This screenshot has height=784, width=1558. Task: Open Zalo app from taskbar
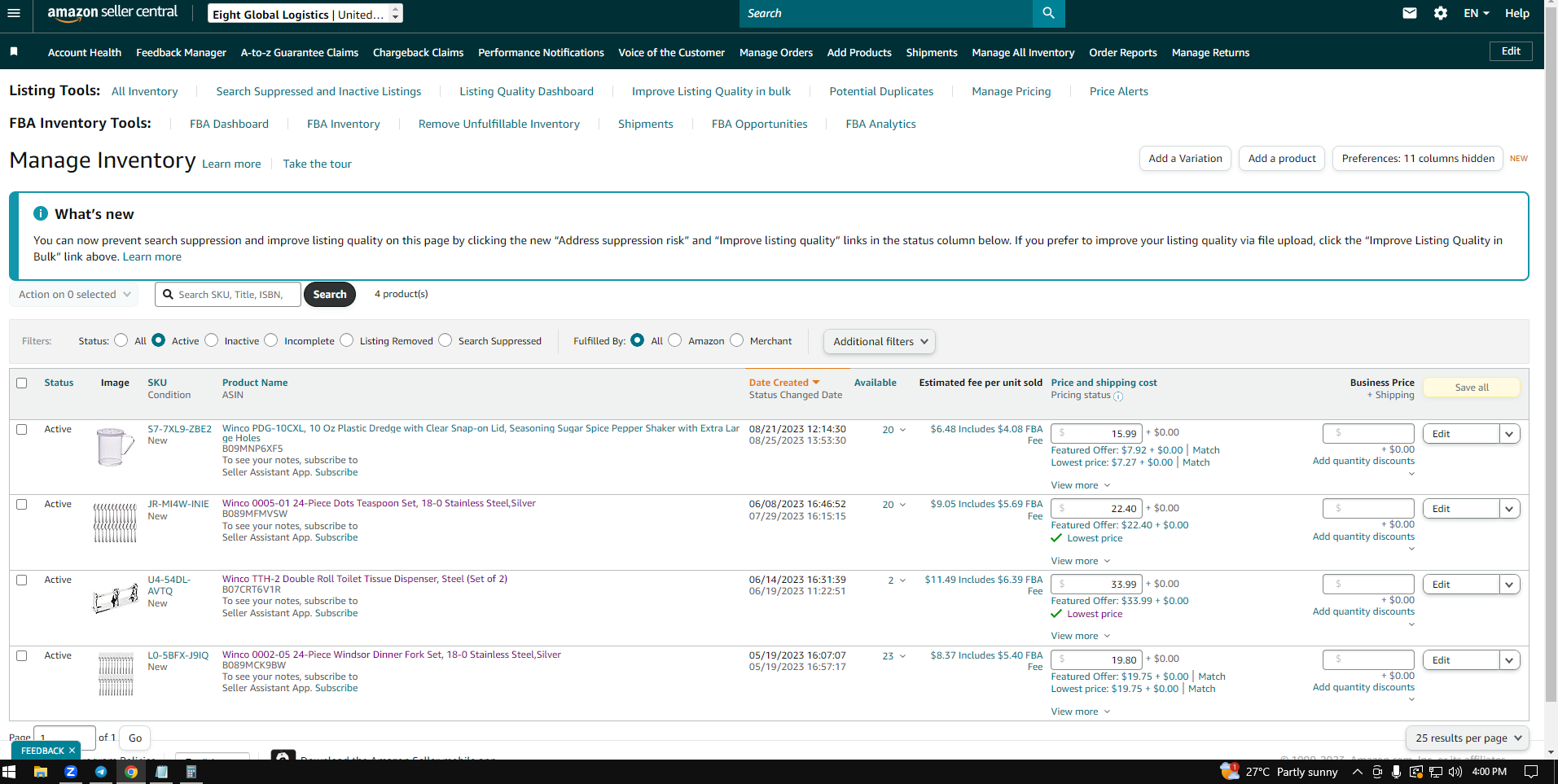[71, 772]
